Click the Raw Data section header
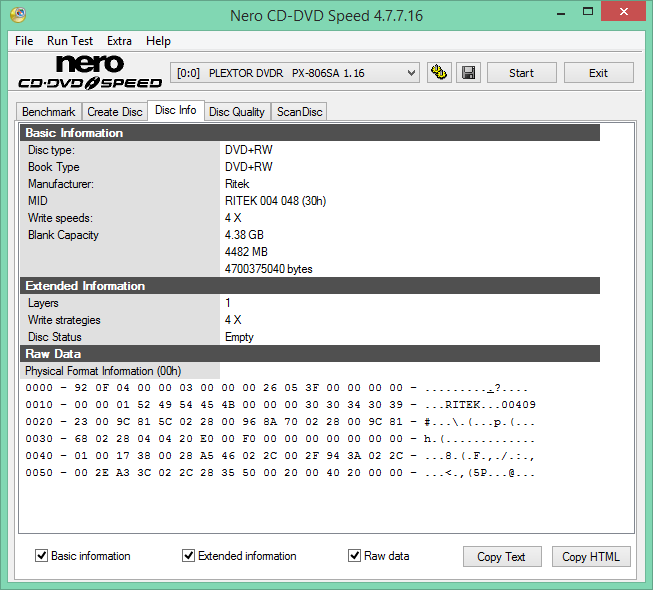This screenshot has width=653, height=590. [310, 354]
